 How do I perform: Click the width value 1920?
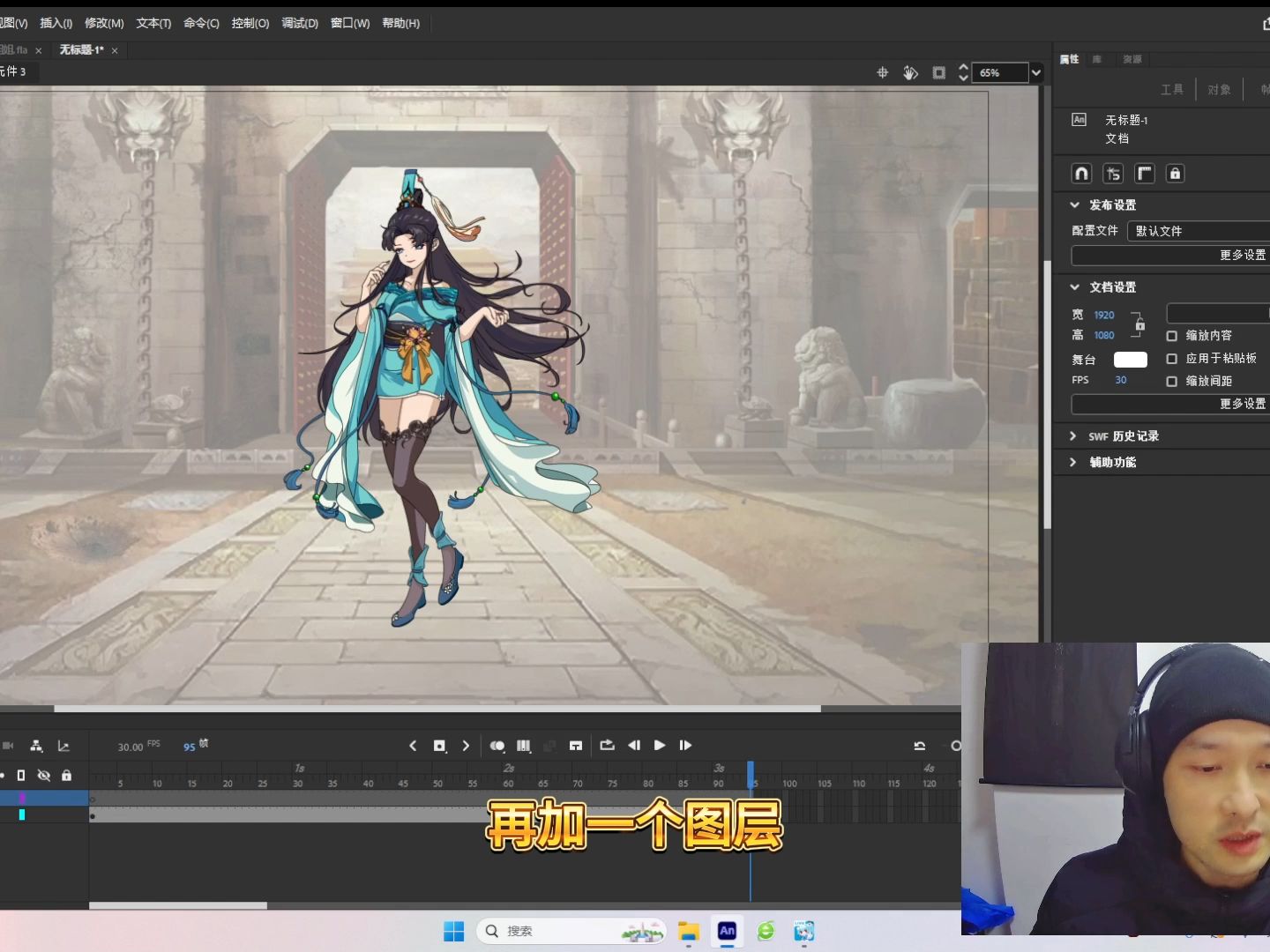(x=1104, y=315)
